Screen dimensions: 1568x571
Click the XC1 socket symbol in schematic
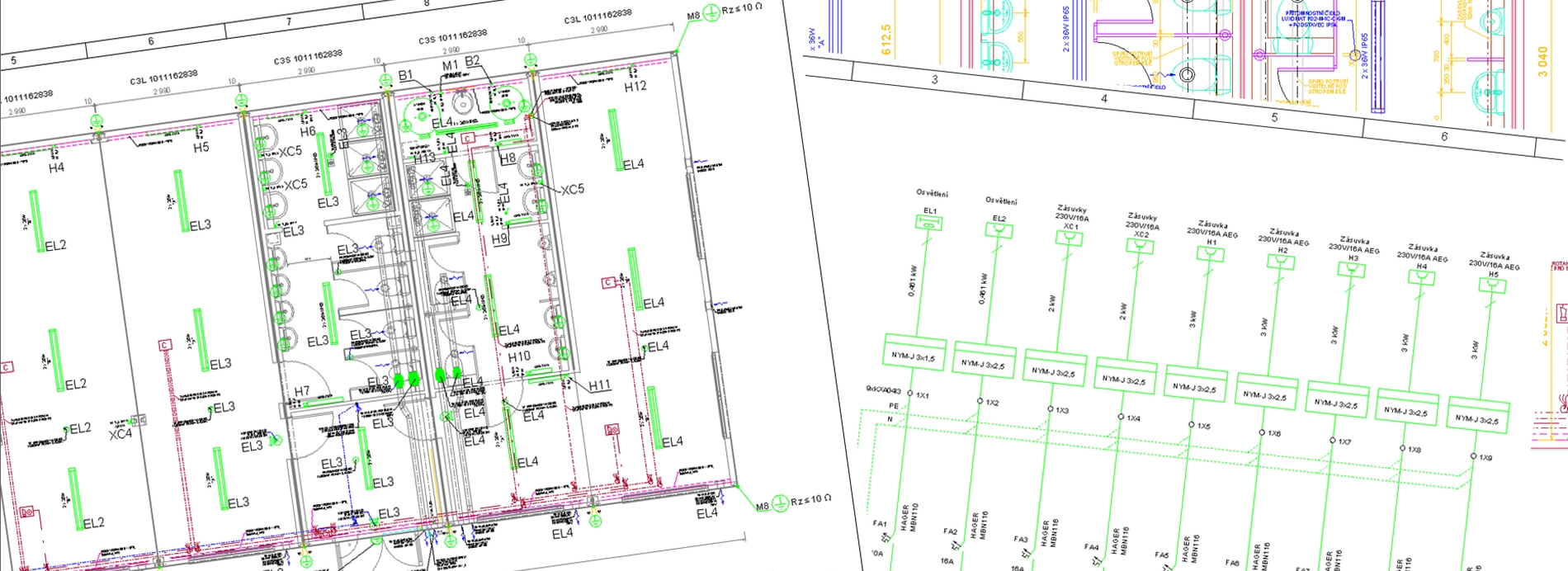[1069, 238]
